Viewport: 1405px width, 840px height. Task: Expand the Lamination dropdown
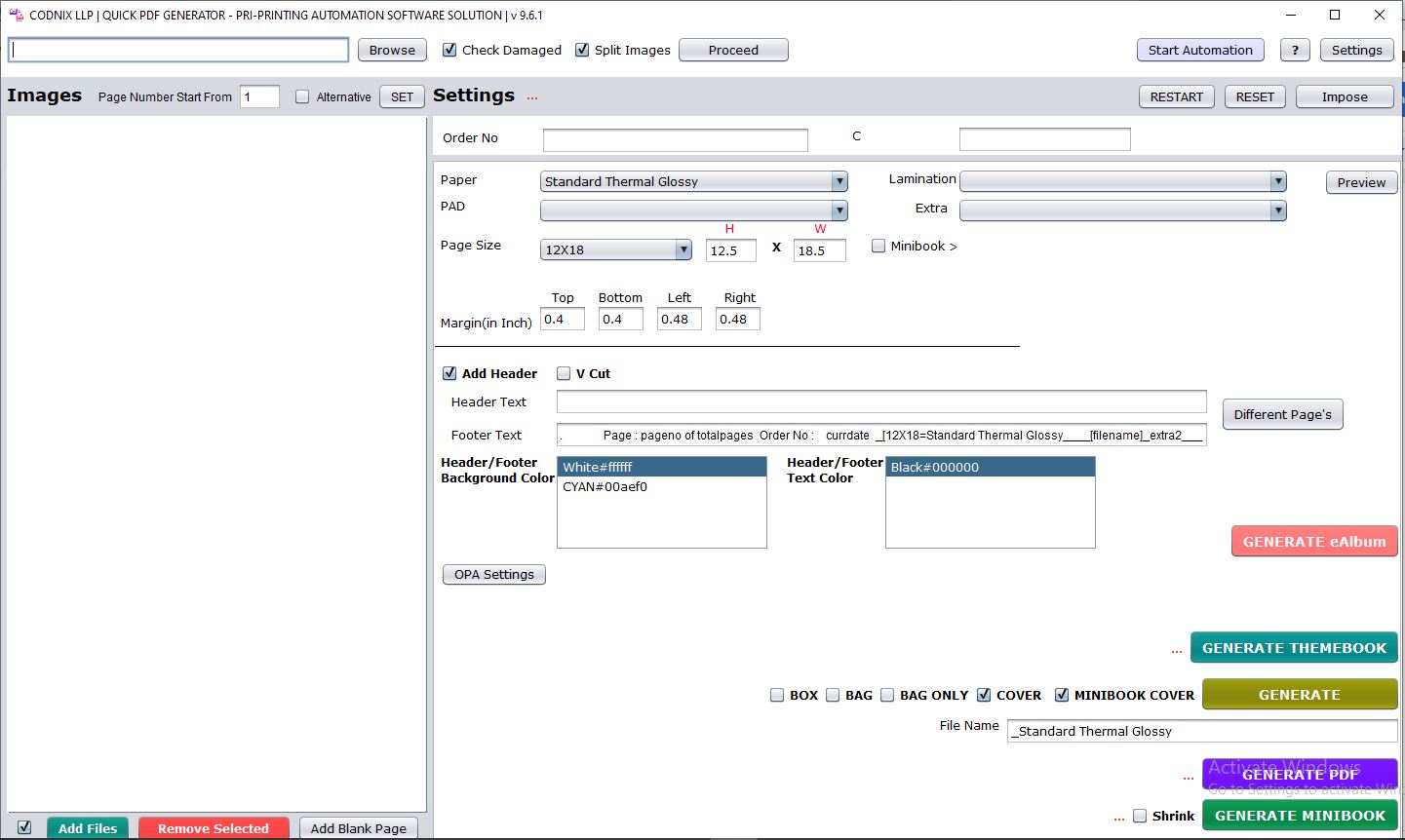(x=1277, y=181)
